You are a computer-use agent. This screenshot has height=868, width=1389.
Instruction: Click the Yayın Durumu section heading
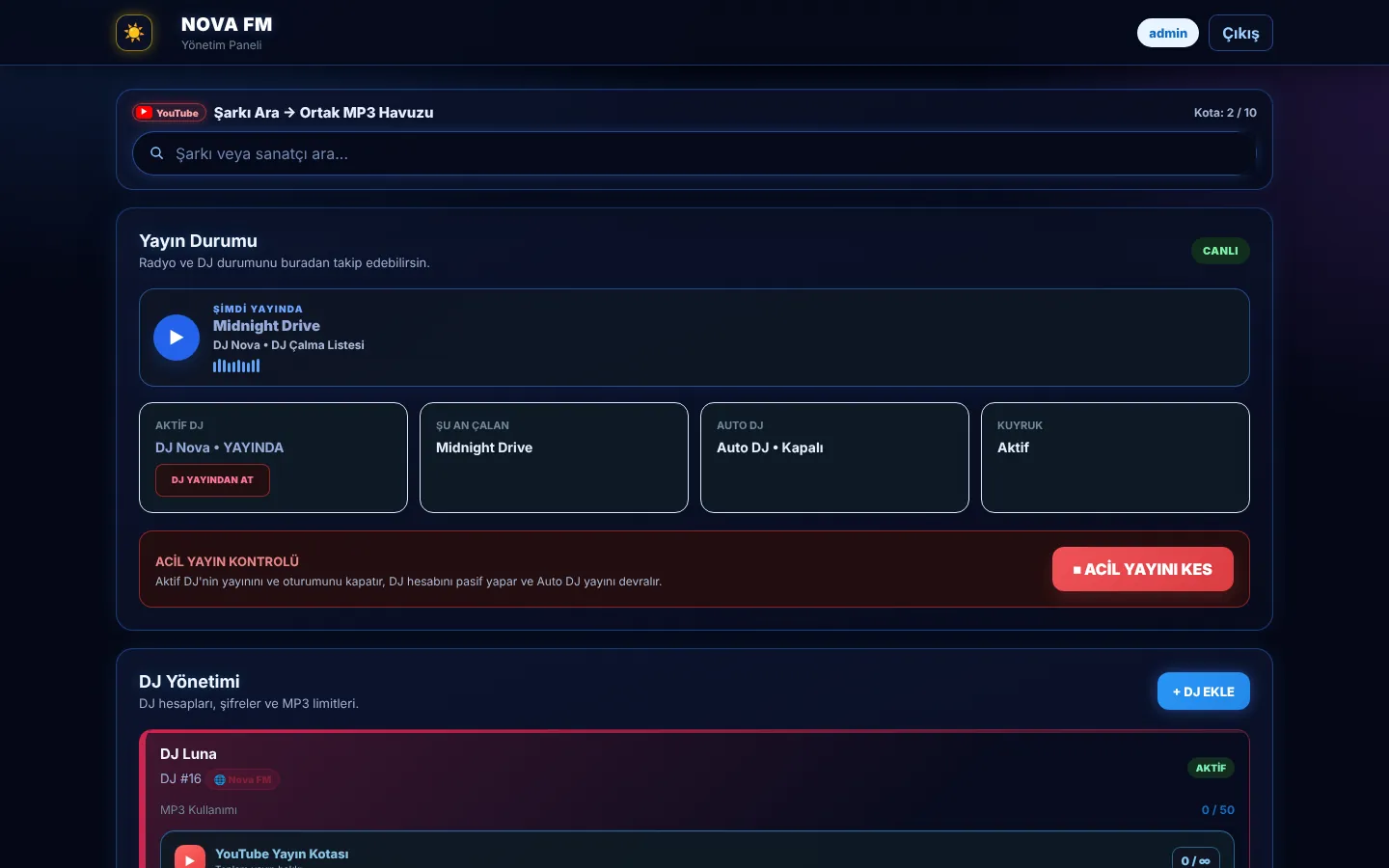point(198,241)
